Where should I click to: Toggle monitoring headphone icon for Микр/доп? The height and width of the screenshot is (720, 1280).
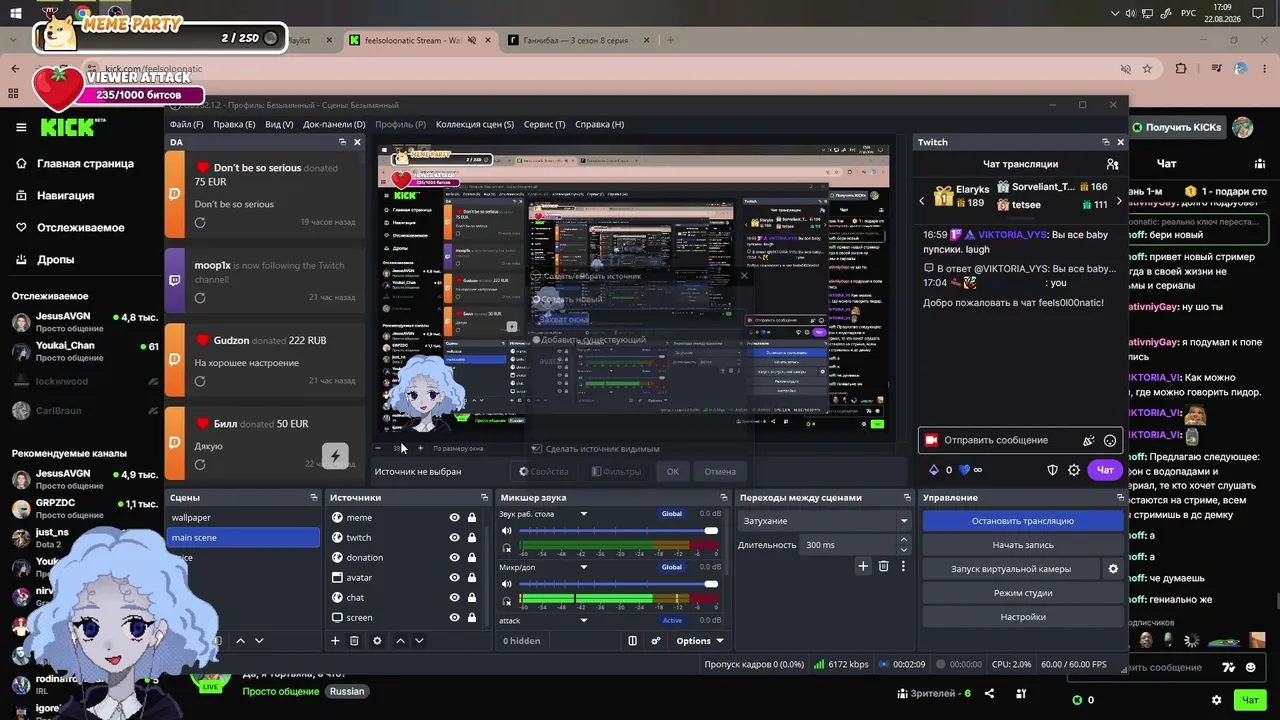(x=506, y=601)
